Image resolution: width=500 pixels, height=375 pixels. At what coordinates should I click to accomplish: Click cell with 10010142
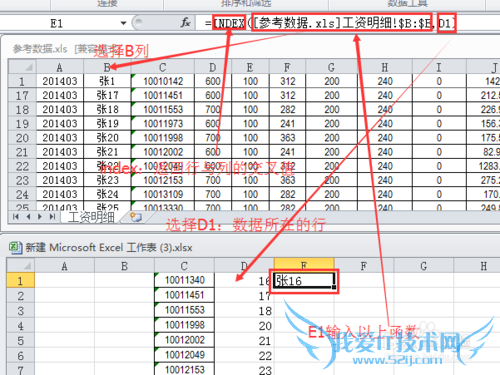click(163, 81)
